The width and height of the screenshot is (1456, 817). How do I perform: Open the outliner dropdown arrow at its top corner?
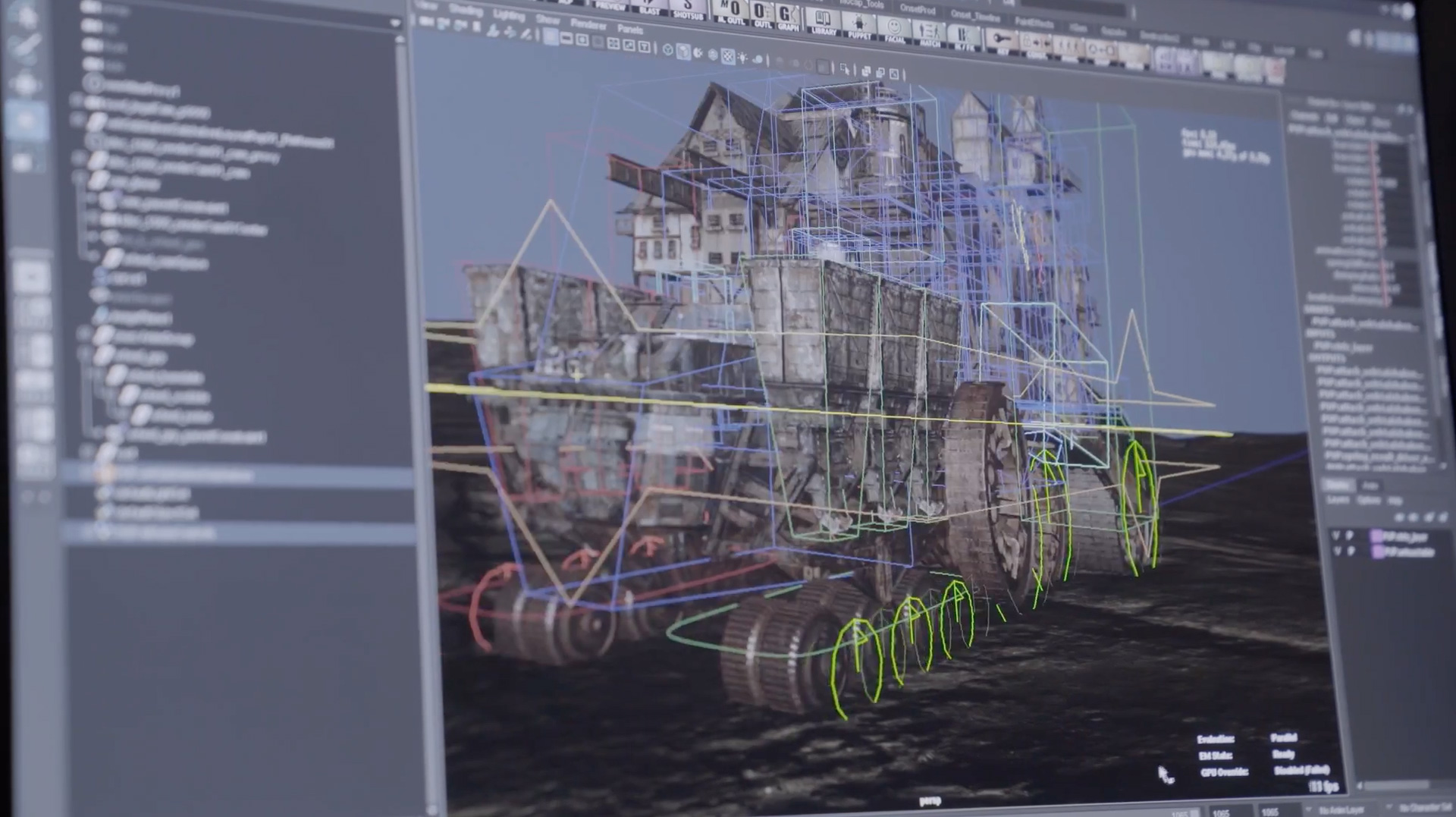[x=395, y=23]
